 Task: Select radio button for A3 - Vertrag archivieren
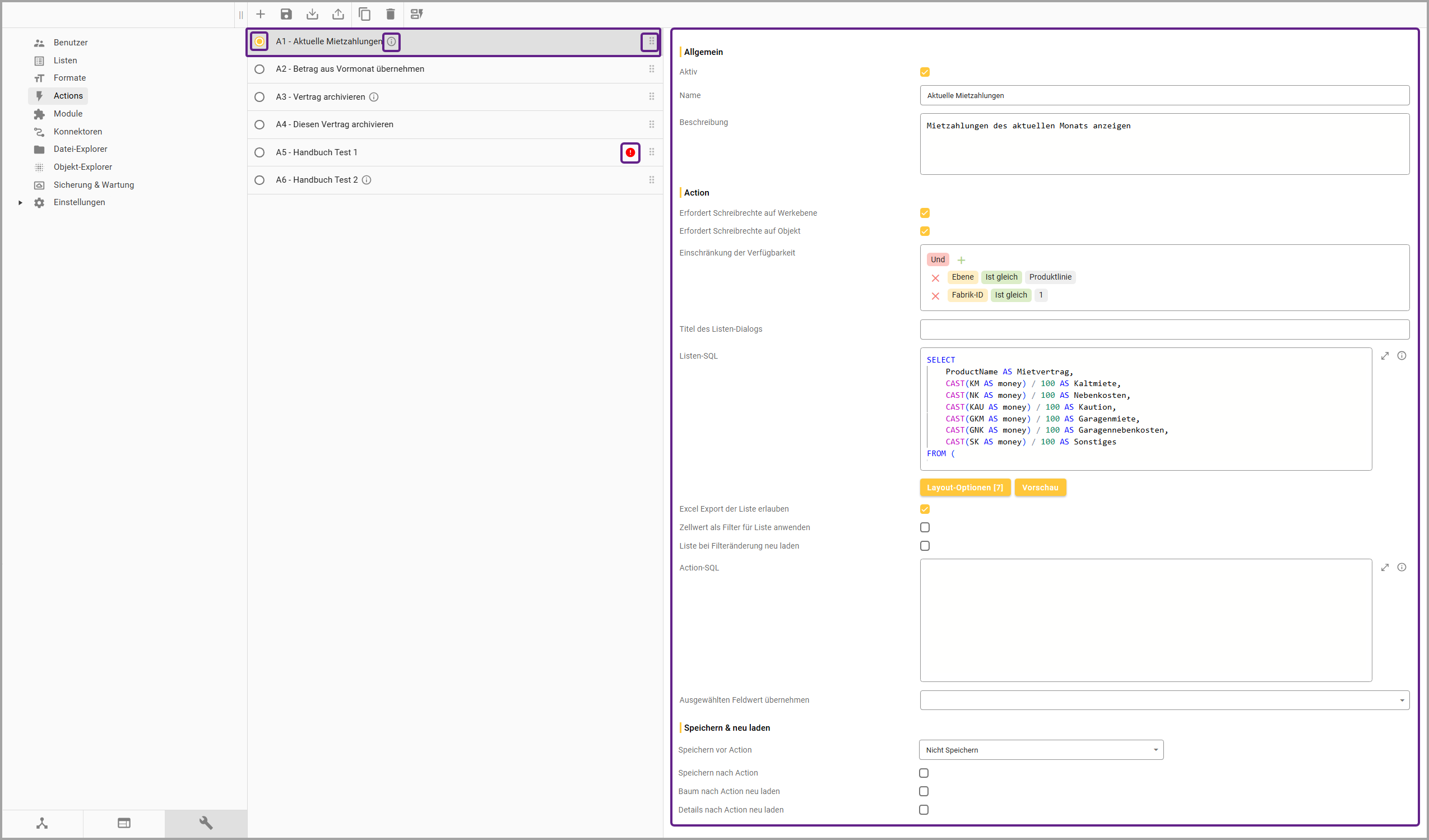259,97
